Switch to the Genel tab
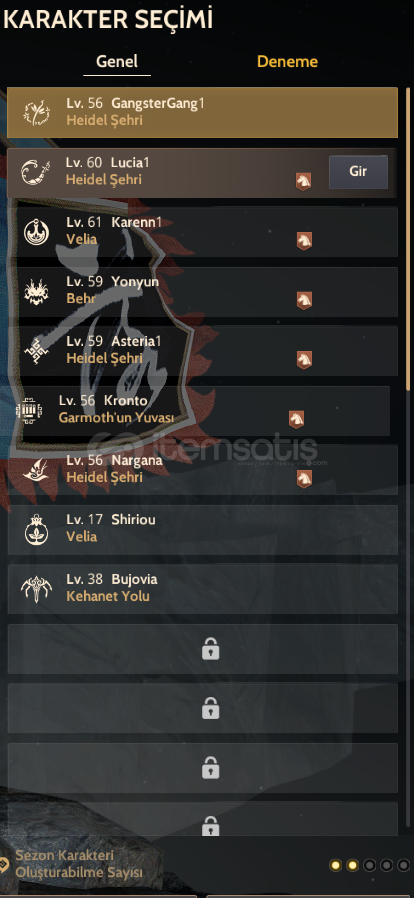 pyautogui.click(x=117, y=61)
